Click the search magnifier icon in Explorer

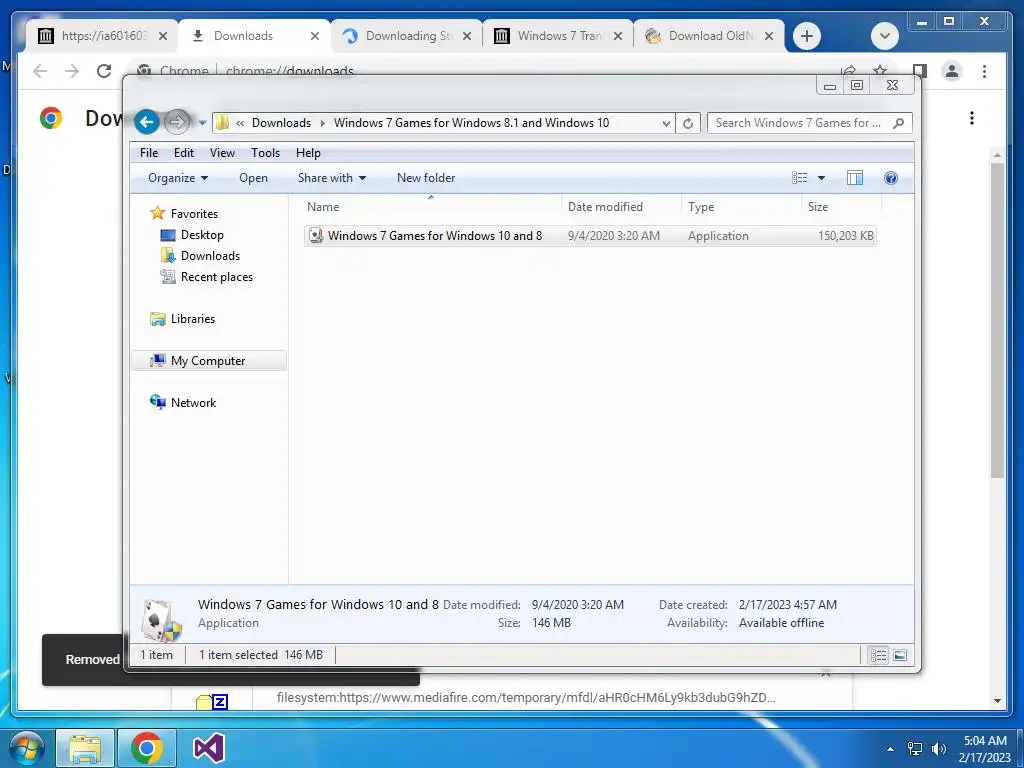[x=899, y=123]
